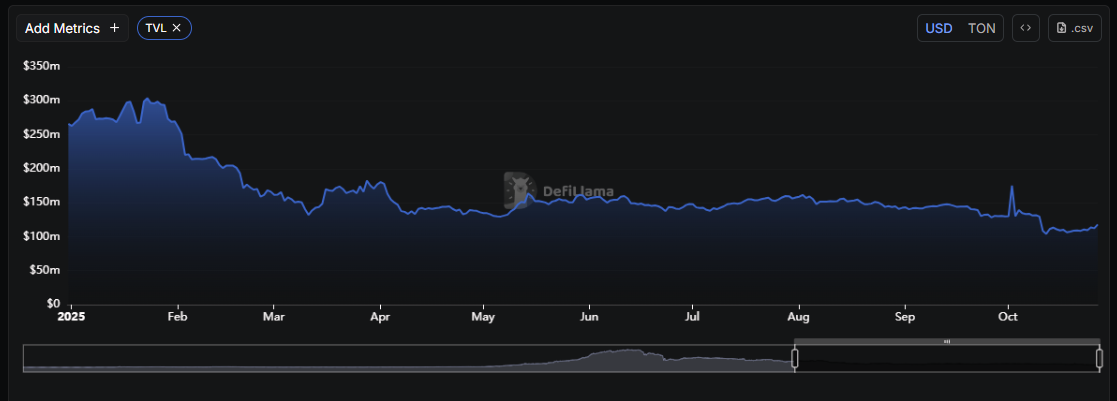Click the $100m y-axis label
This screenshot has height=401, width=1117.
click(41, 236)
